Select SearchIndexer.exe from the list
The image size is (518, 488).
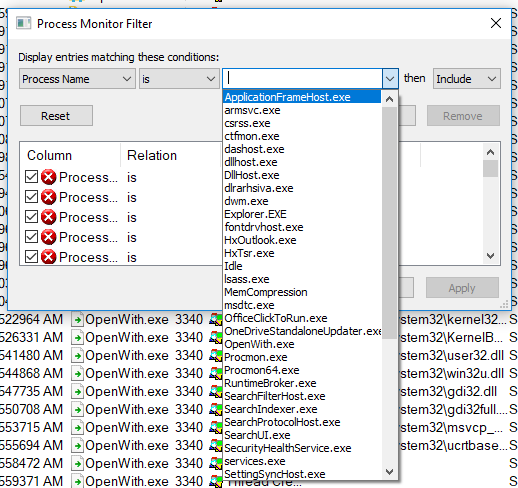click(302, 409)
